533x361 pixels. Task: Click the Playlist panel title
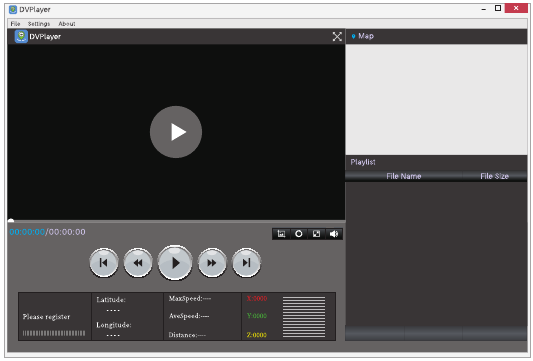pos(363,162)
